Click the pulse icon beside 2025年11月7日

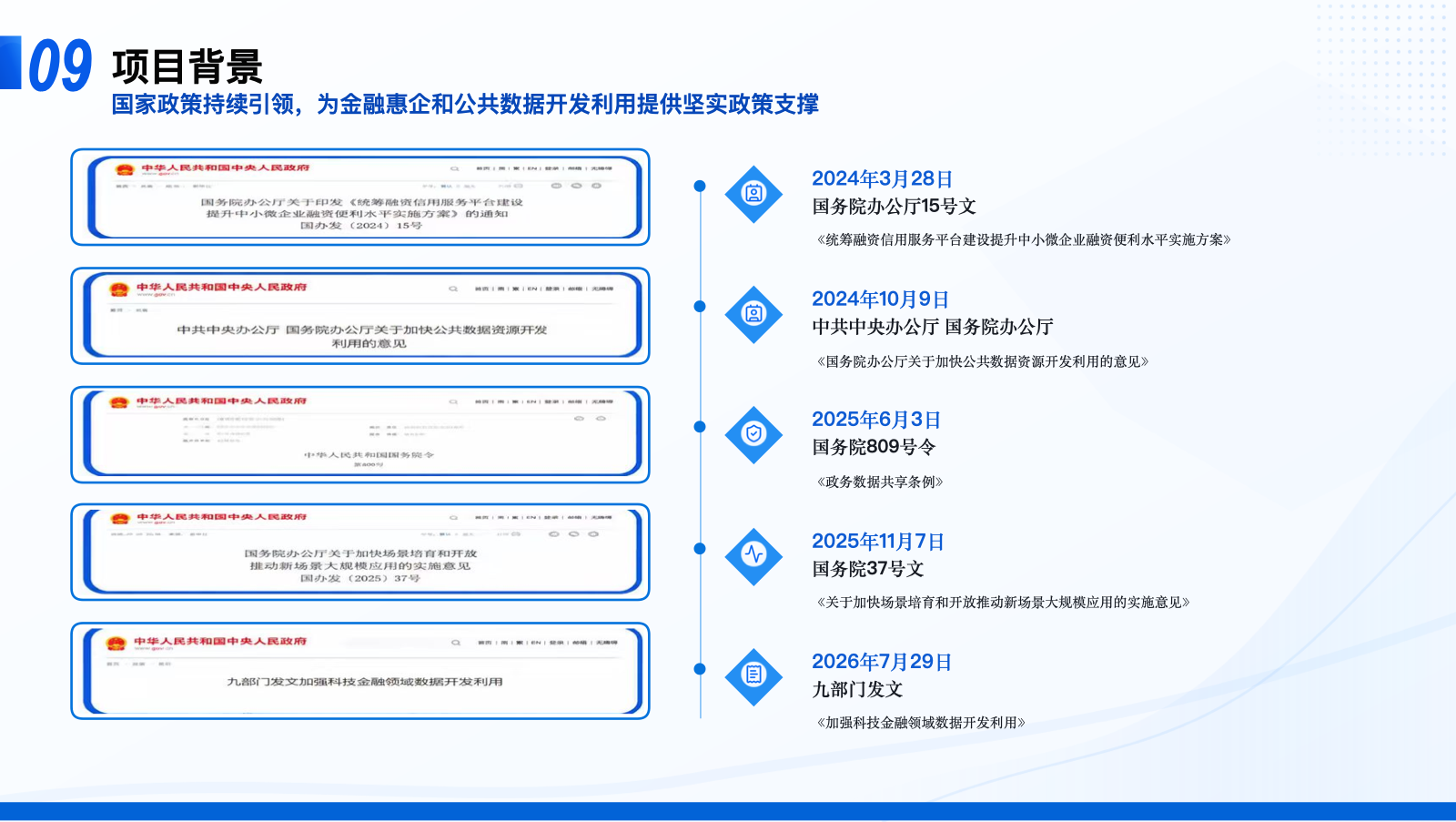pyautogui.click(x=753, y=554)
